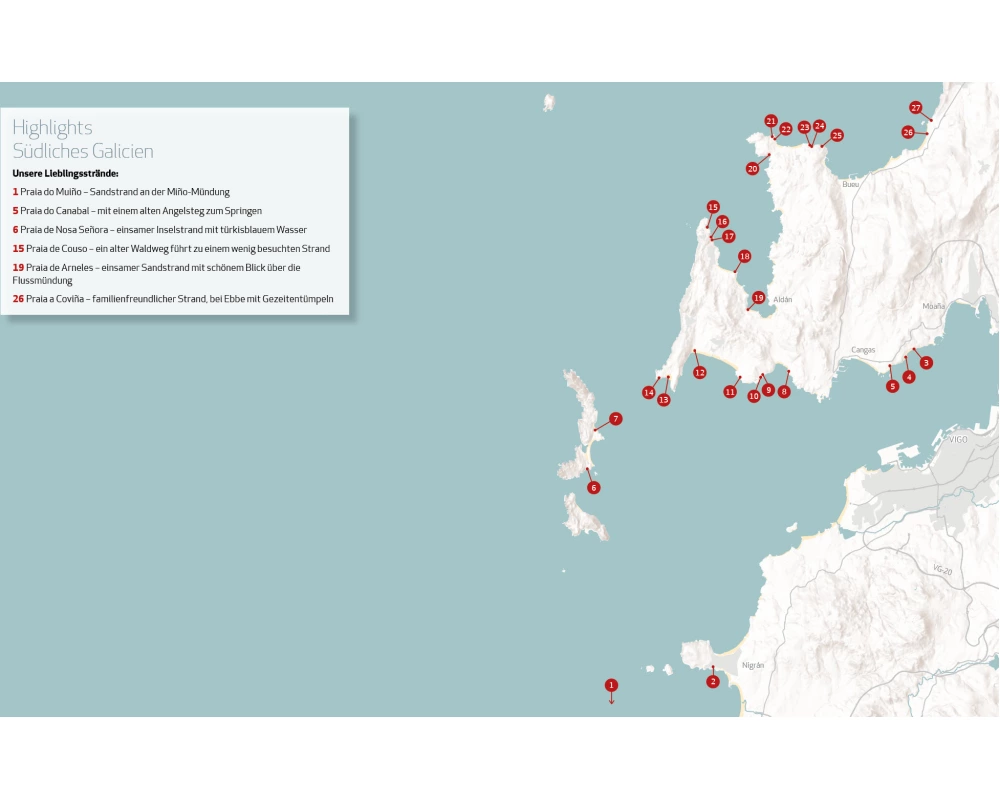
Task: Select beach marker 6 on the island
Action: 594,488
